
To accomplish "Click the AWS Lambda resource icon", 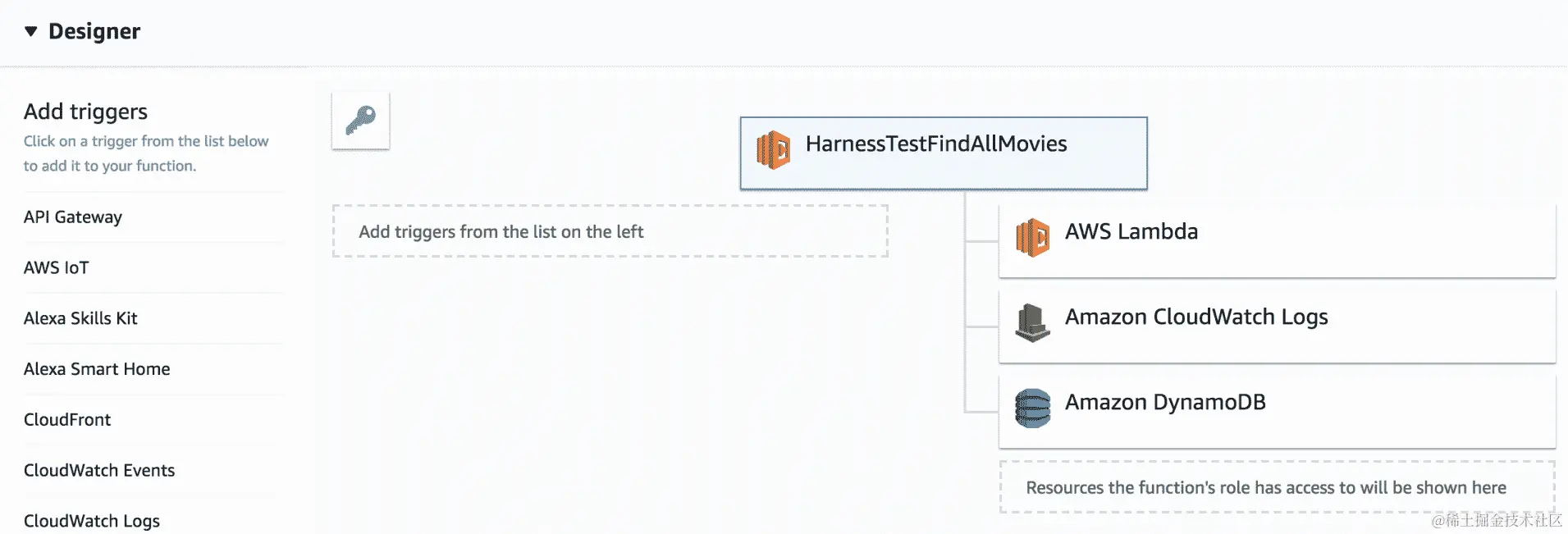I will [x=1032, y=238].
